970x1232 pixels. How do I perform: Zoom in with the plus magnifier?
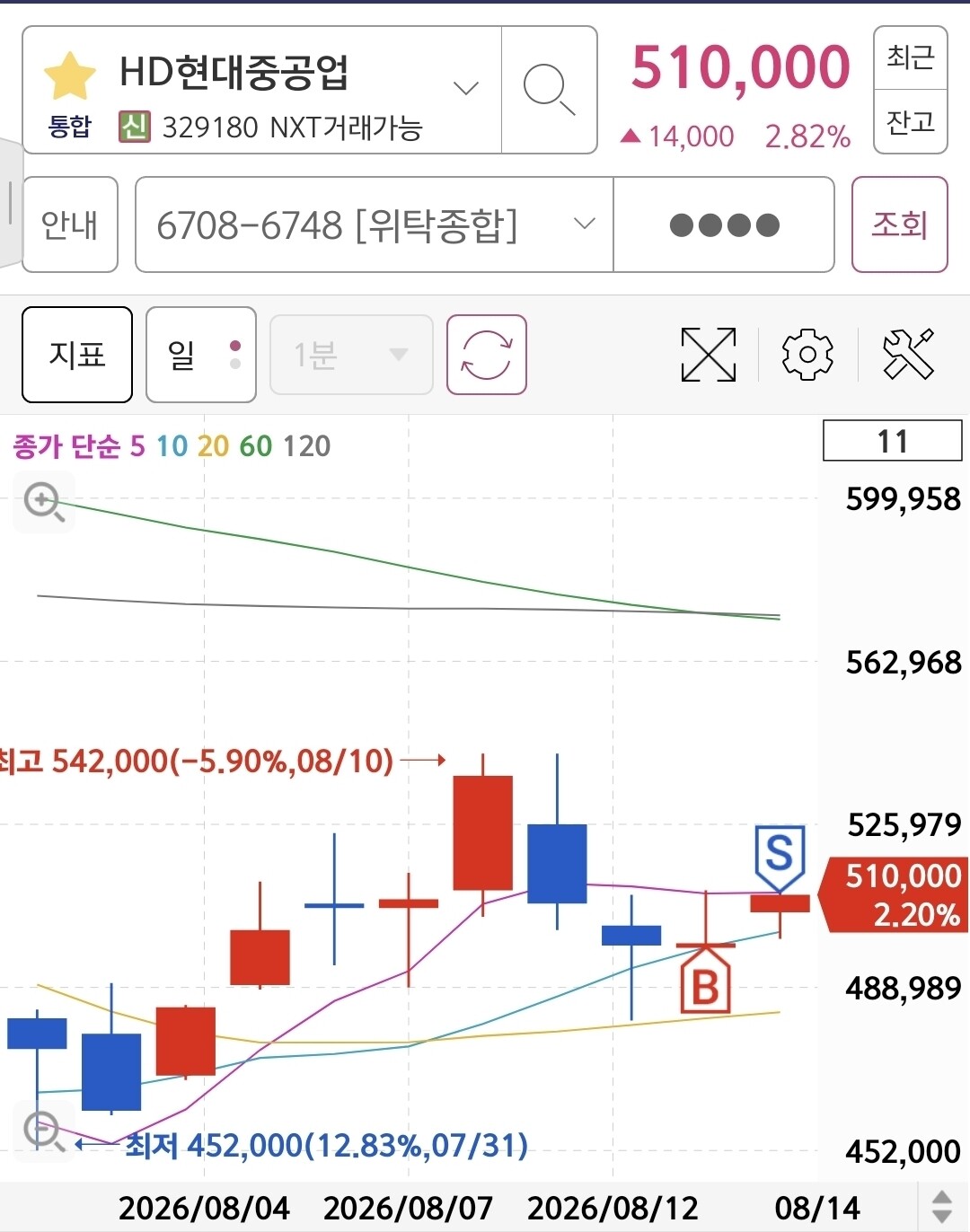pyautogui.click(x=44, y=501)
